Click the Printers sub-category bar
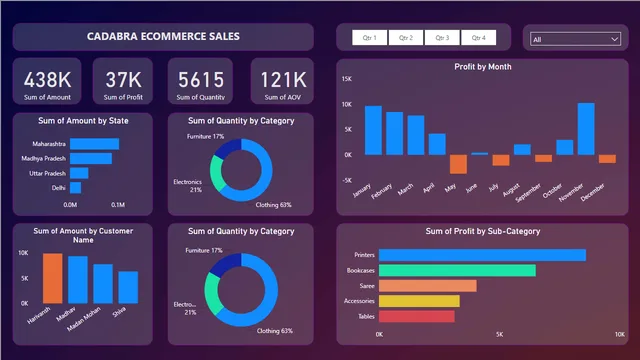This screenshot has width=640, height=360. click(482, 255)
